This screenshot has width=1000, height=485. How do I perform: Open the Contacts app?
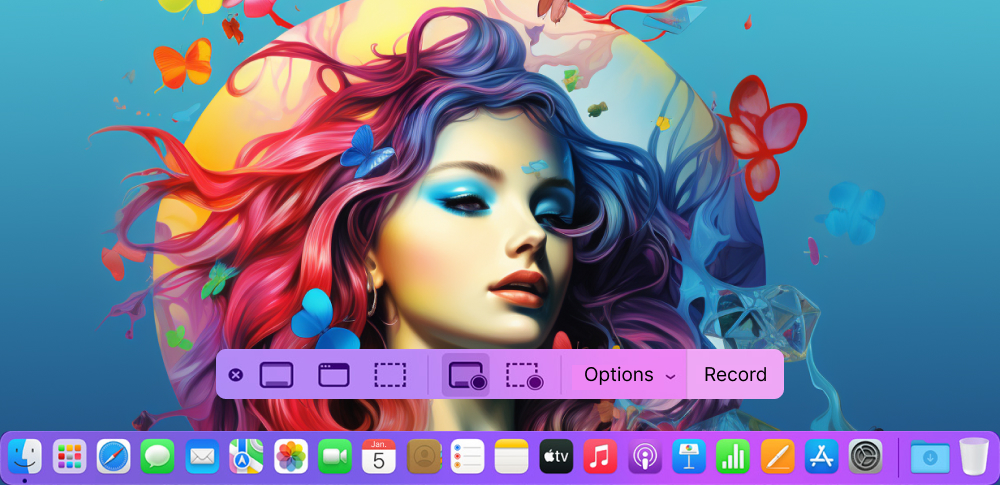[x=423, y=456]
